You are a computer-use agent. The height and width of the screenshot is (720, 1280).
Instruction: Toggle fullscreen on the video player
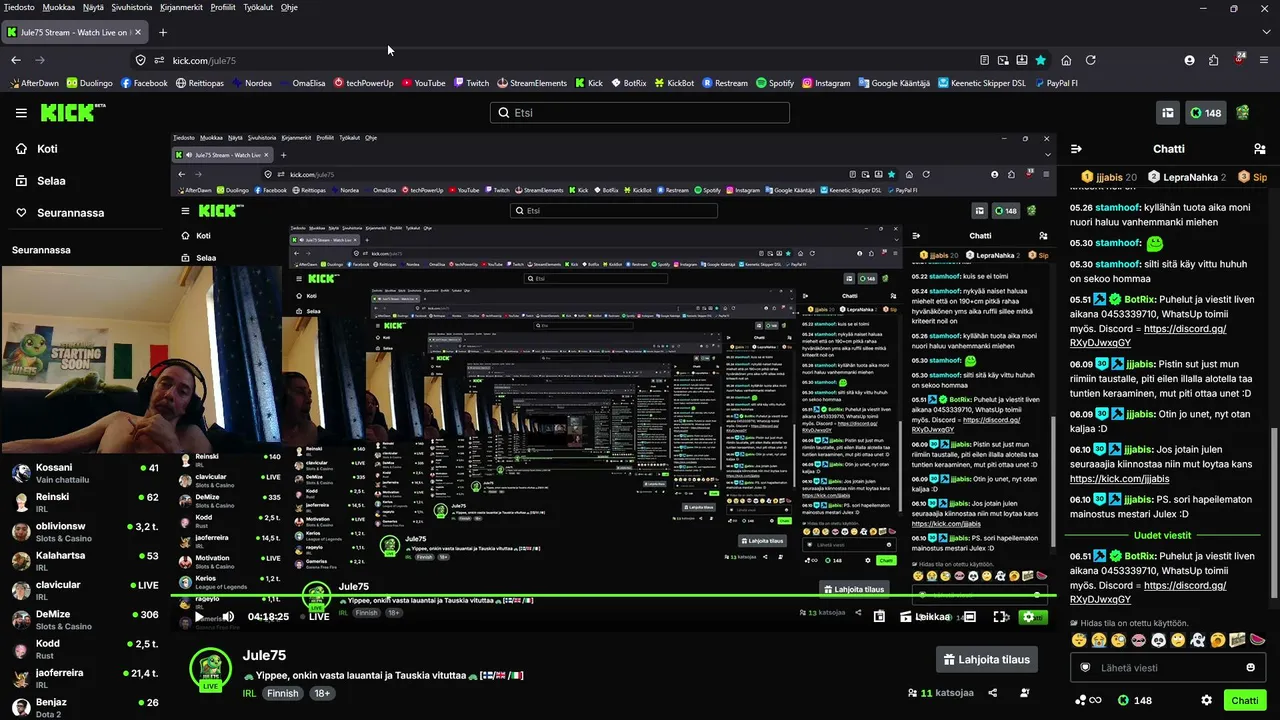[1000, 617]
